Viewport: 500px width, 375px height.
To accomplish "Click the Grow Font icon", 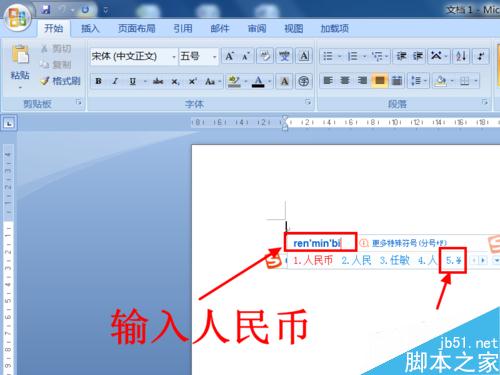I will pos(229,56).
